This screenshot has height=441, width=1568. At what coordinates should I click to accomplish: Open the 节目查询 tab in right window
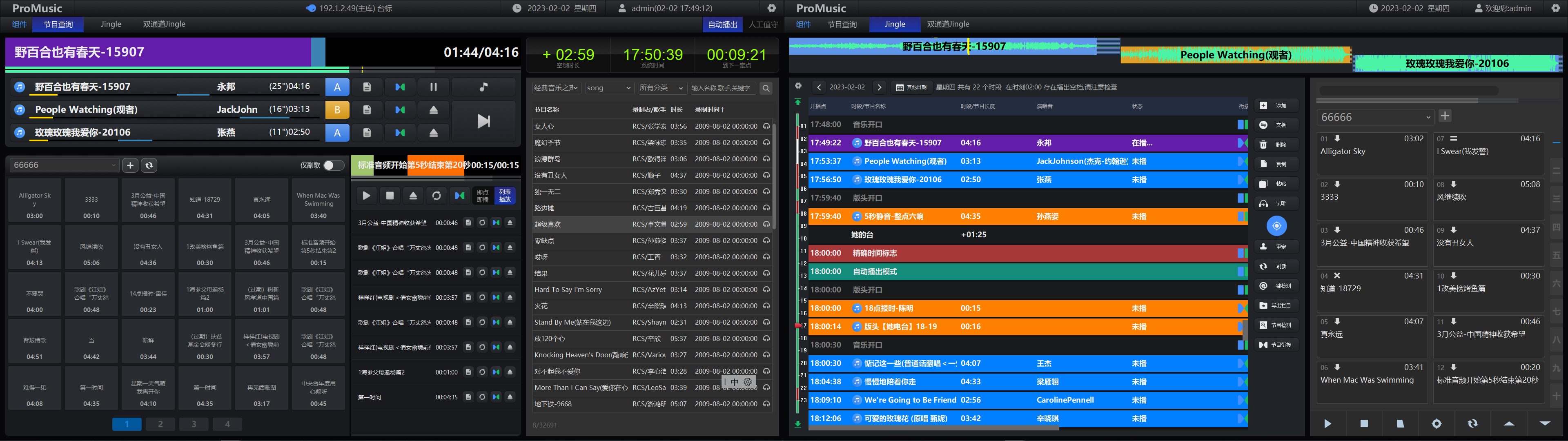(x=842, y=24)
